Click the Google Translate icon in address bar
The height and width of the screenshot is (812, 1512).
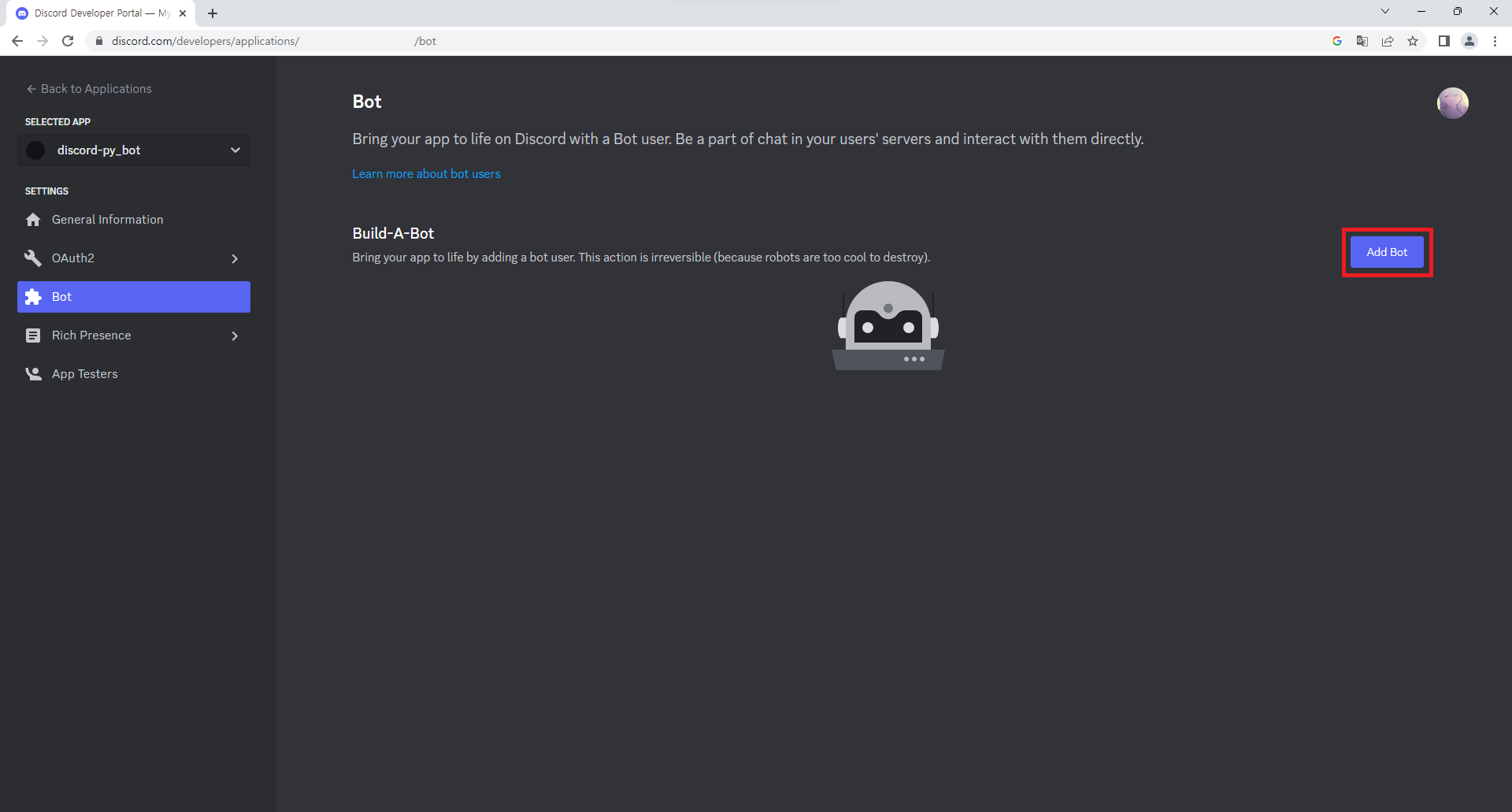(1362, 41)
